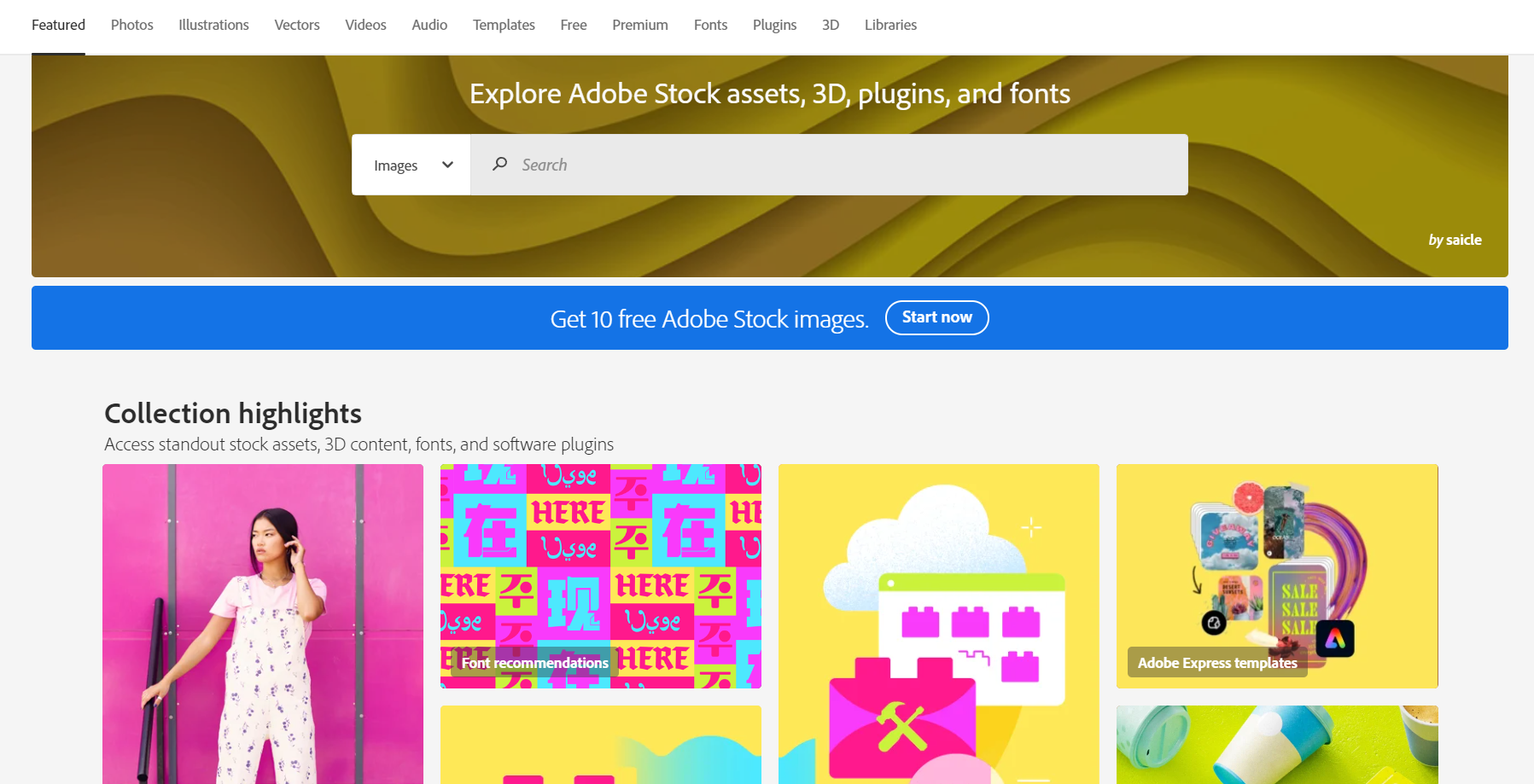The image size is (1534, 784).
Task: Click the Collection highlights heading
Action: click(233, 414)
